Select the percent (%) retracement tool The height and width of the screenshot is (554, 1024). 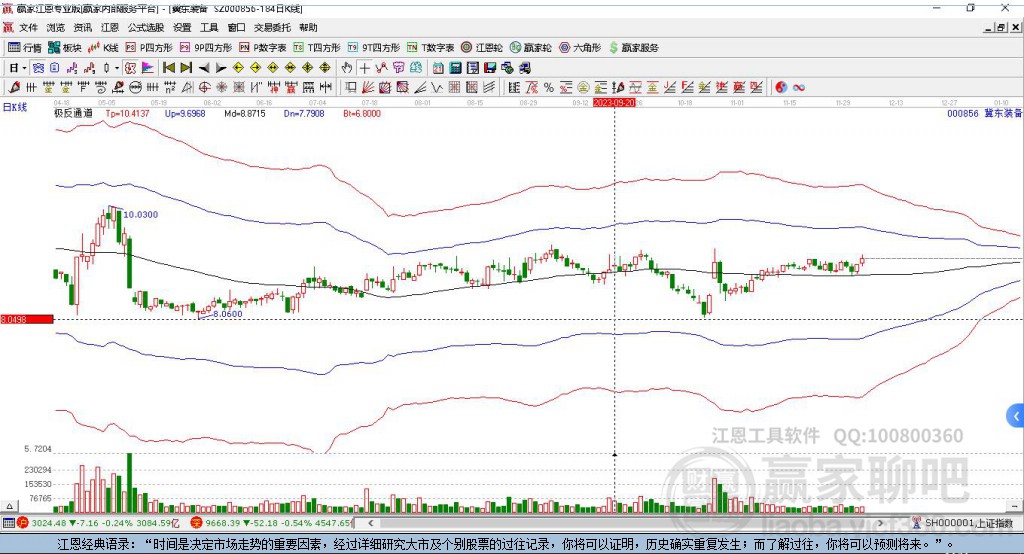pyautogui.click(x=549, y=87)
